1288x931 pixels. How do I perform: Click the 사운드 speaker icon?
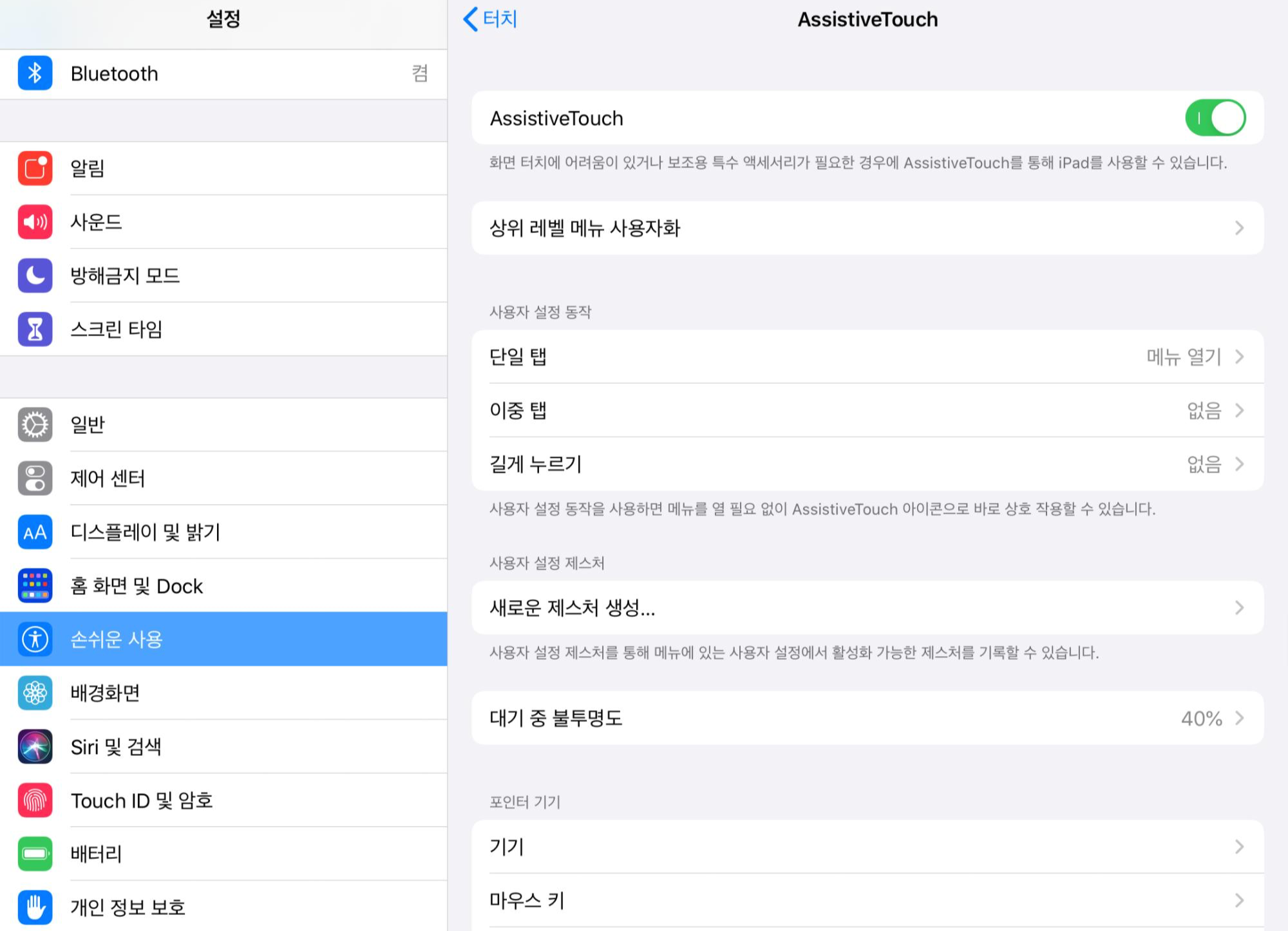point(35,222)
